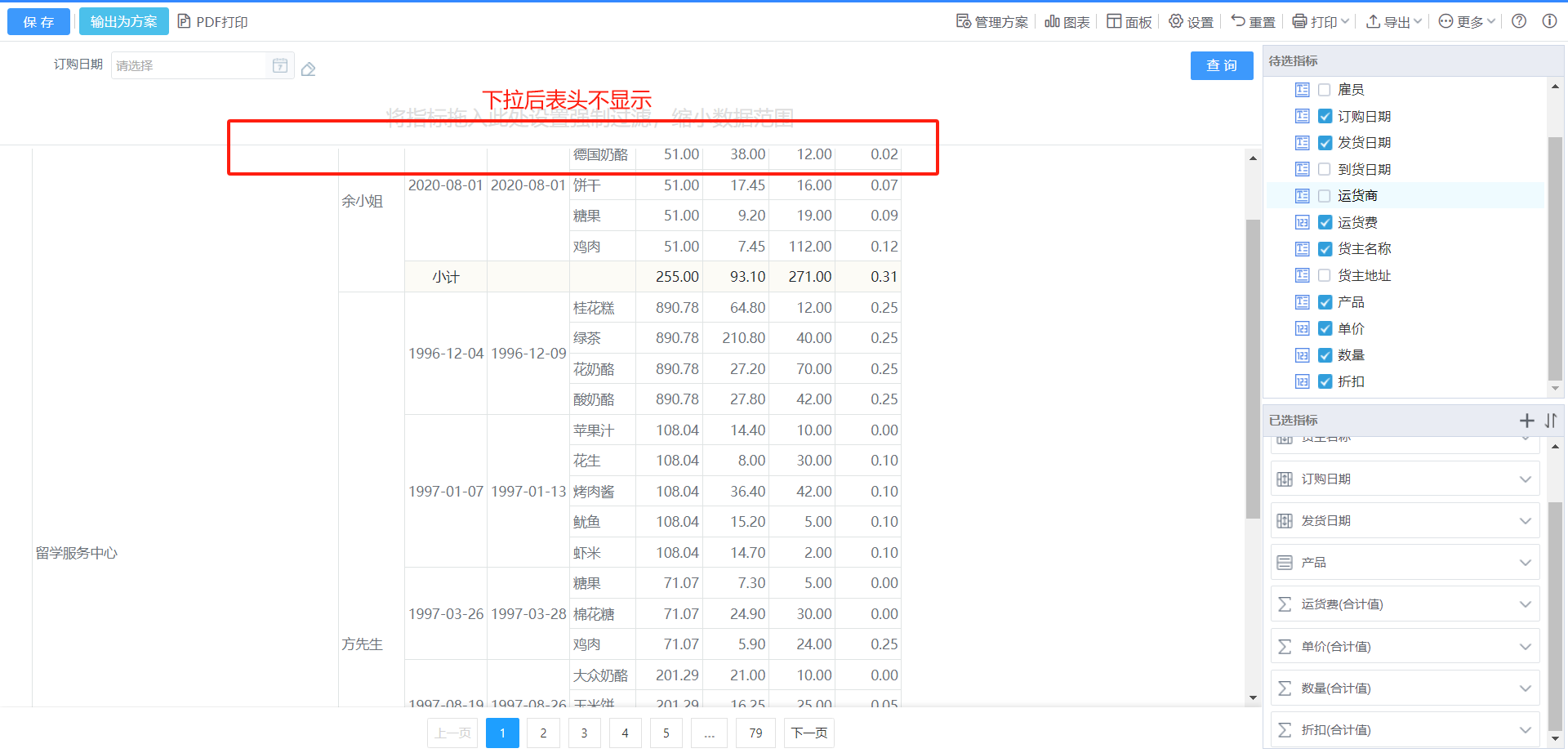
Task: Expand the 产品 selected indicator dropdown
Action: pos(1525,563)
